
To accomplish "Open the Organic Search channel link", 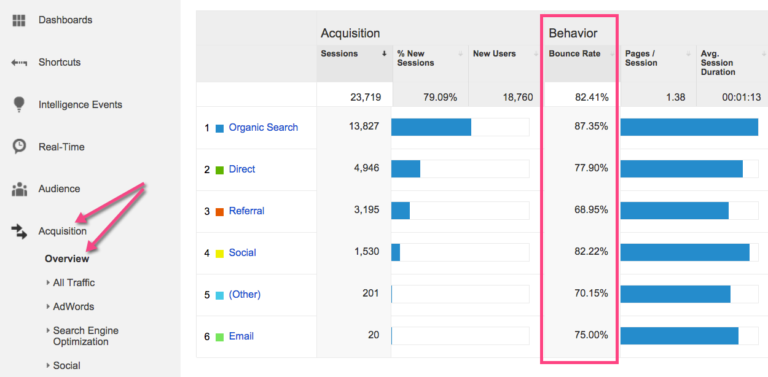I will tap(263, 127).
